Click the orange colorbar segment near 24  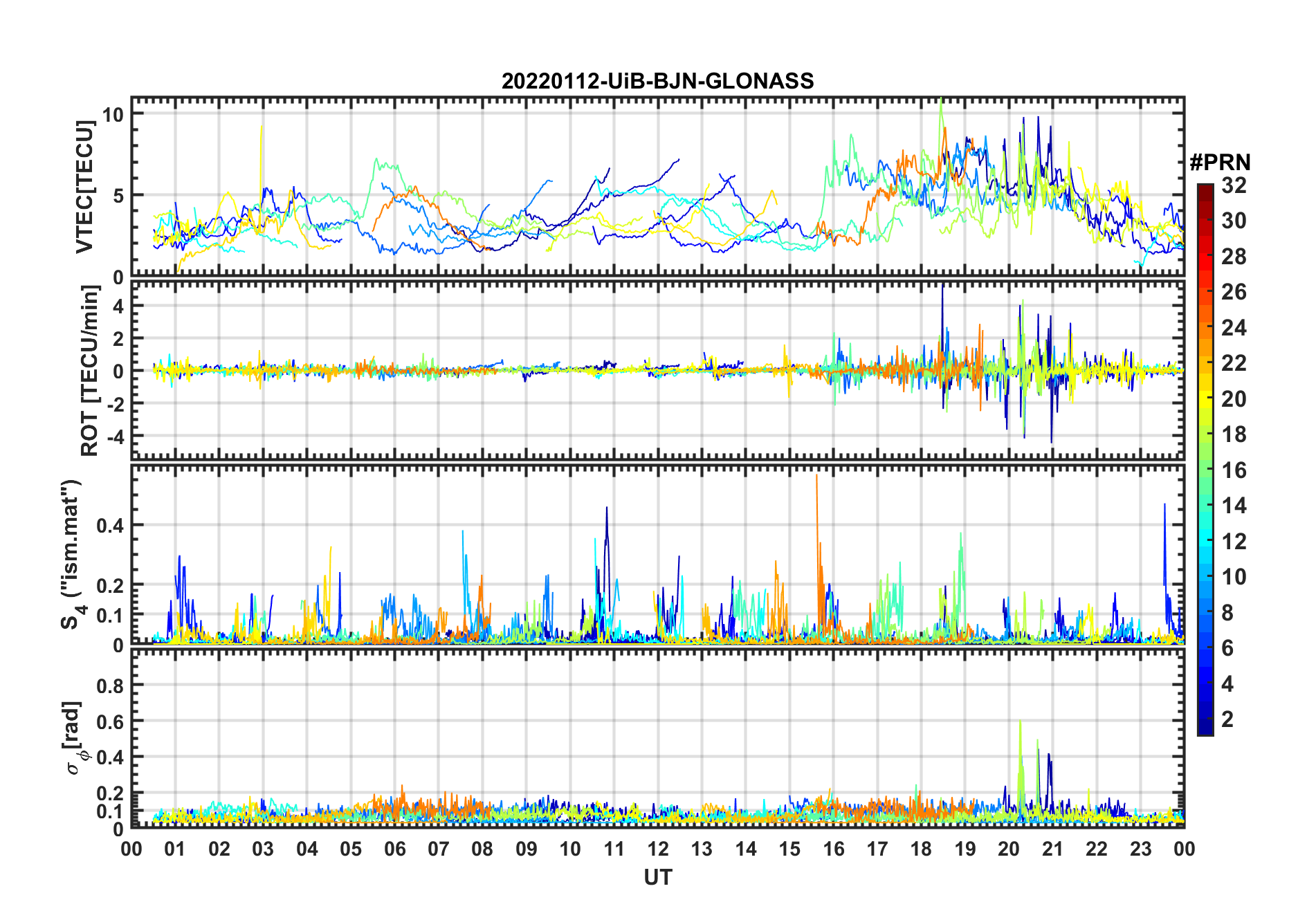point(1205,326)
